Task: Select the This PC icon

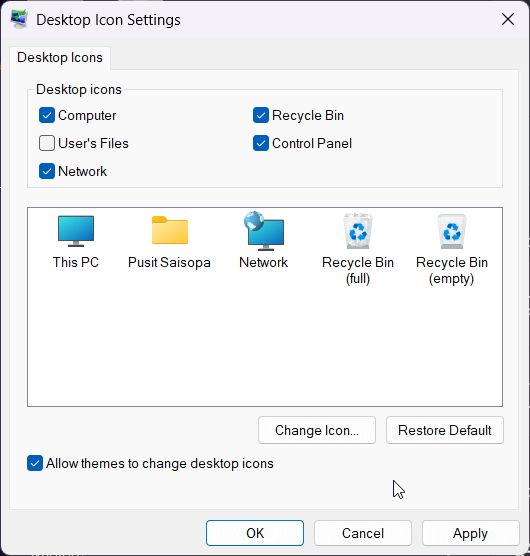Action: click(x=76, y=231)
